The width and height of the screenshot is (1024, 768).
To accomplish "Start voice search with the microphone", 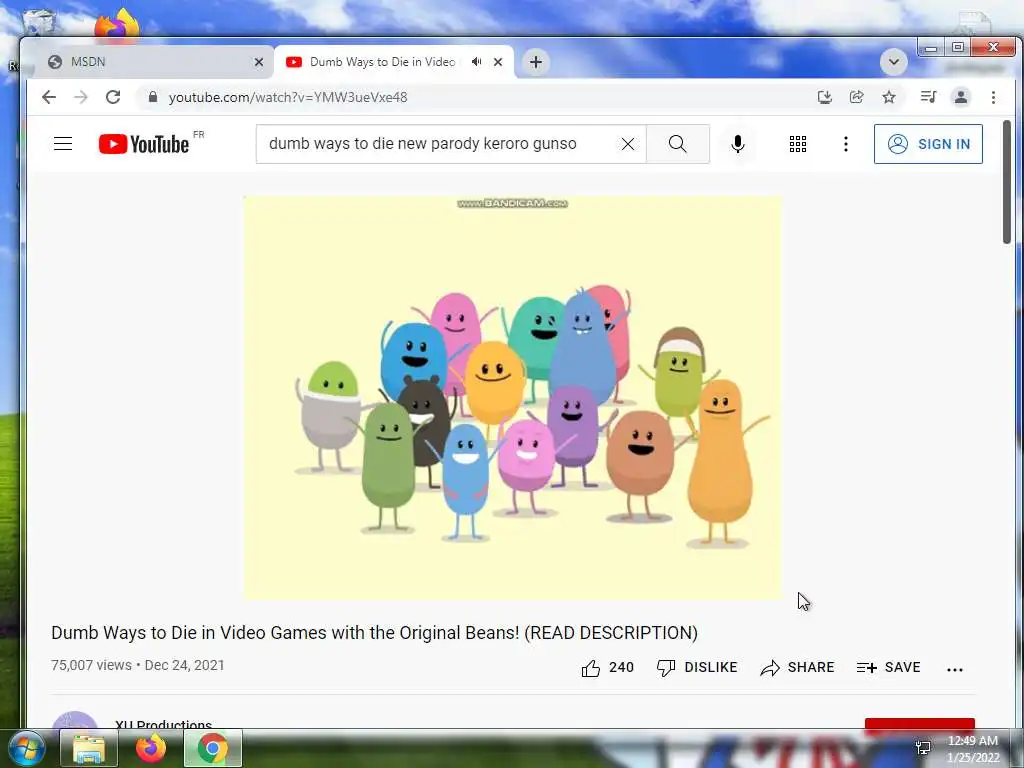I will (x=738, y=144).
